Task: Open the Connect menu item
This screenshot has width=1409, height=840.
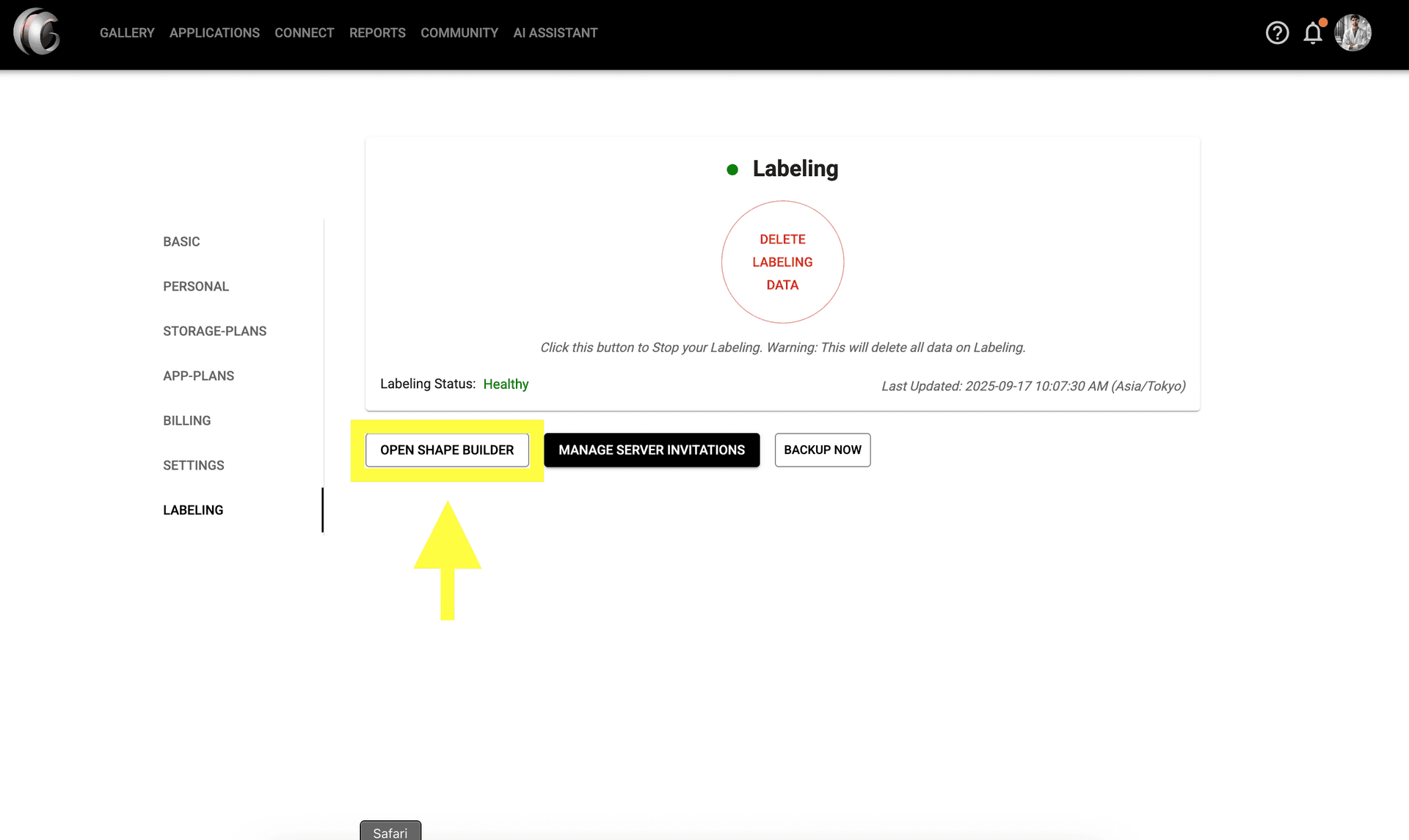Action: tap(304, 33)
